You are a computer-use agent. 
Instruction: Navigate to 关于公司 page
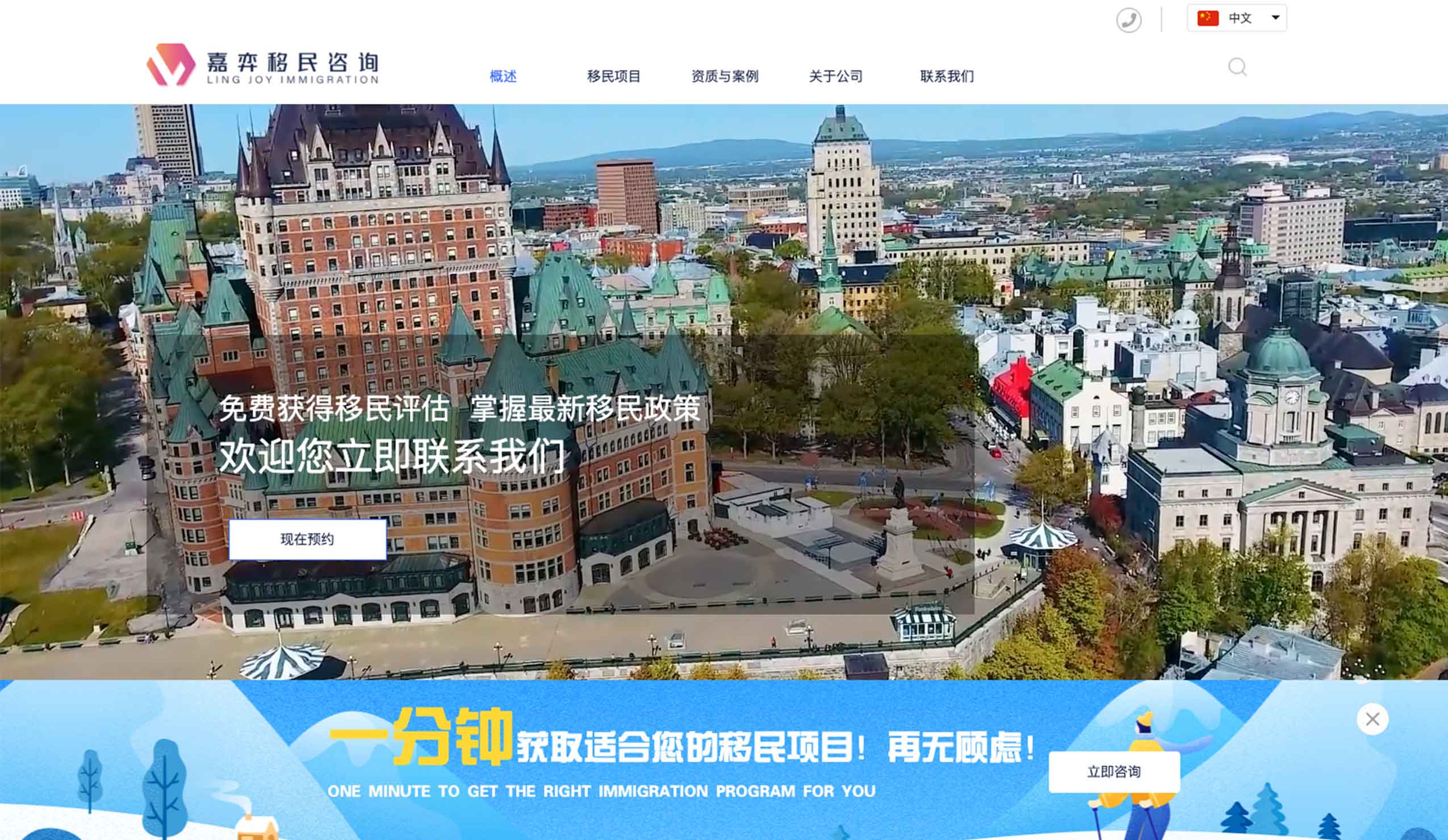pos(836,76)
